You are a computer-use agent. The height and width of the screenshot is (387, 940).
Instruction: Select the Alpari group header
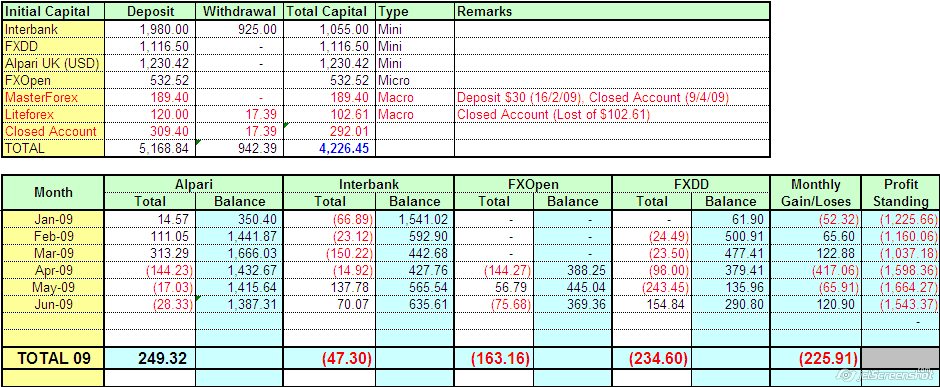pyautogui.click(x=194, y=184)
